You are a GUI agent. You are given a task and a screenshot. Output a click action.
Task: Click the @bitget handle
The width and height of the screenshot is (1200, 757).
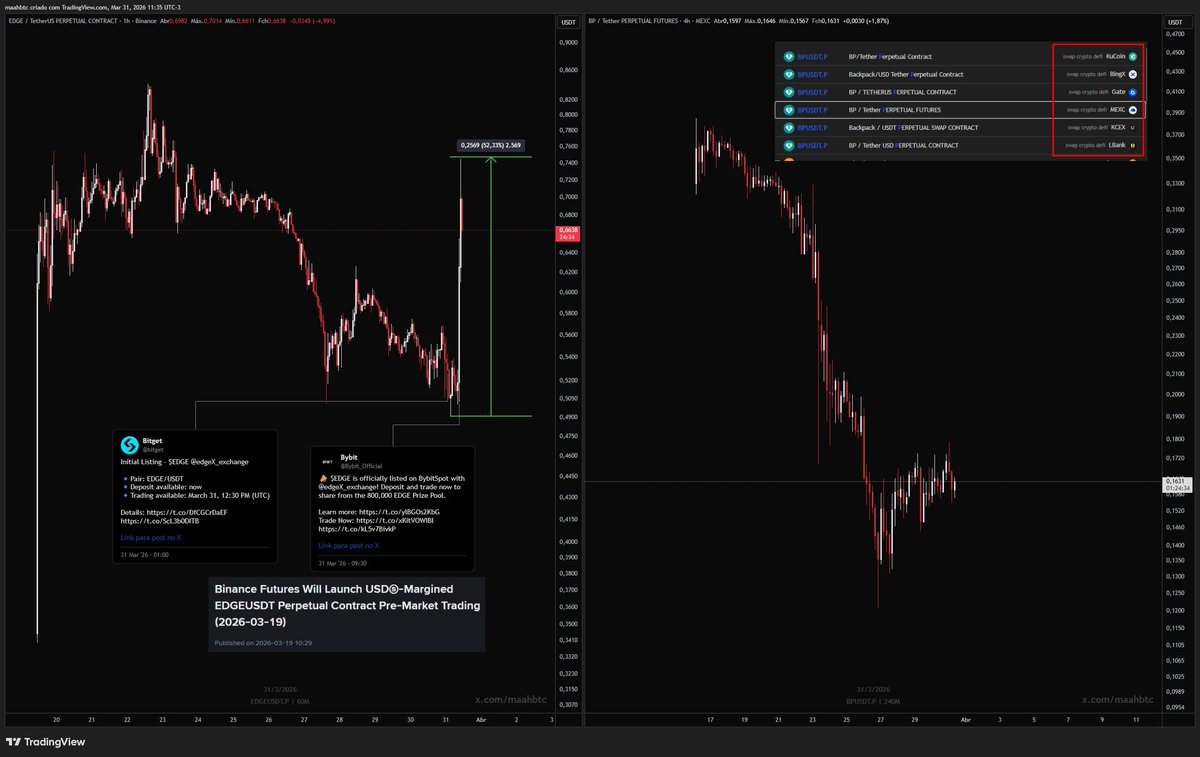pyautogui.click(x=153, y=450)
